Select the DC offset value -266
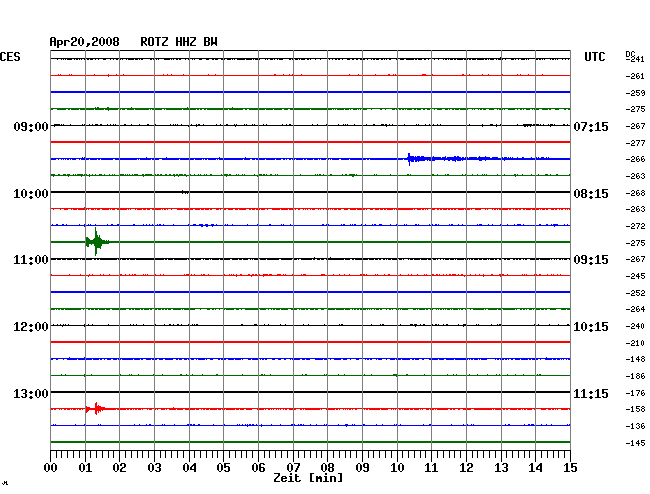650x494 pixels. click(635, 159)
